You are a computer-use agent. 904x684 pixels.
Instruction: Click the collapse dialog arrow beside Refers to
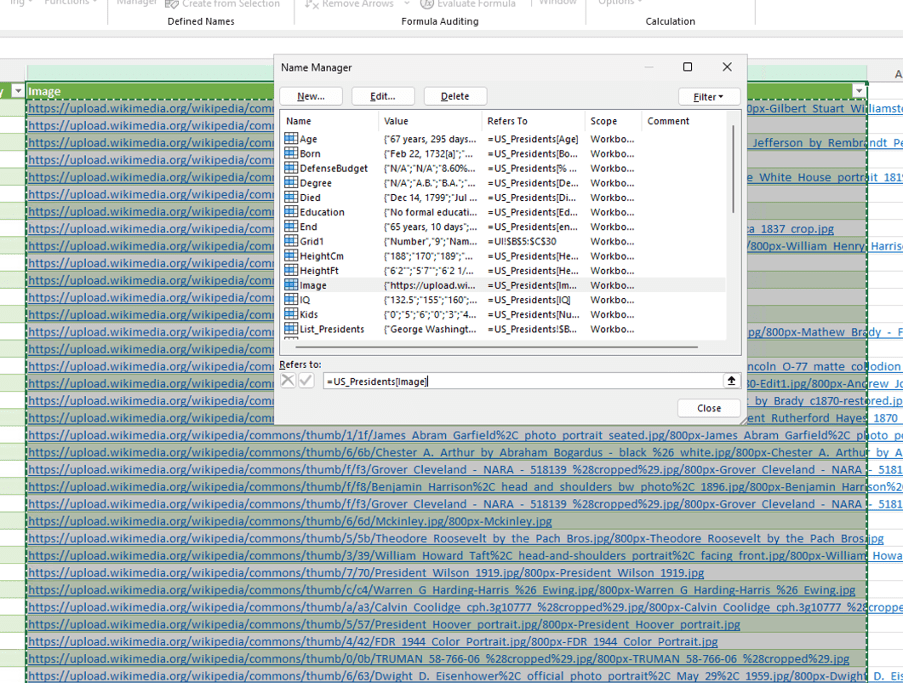(x=731, y=381)
